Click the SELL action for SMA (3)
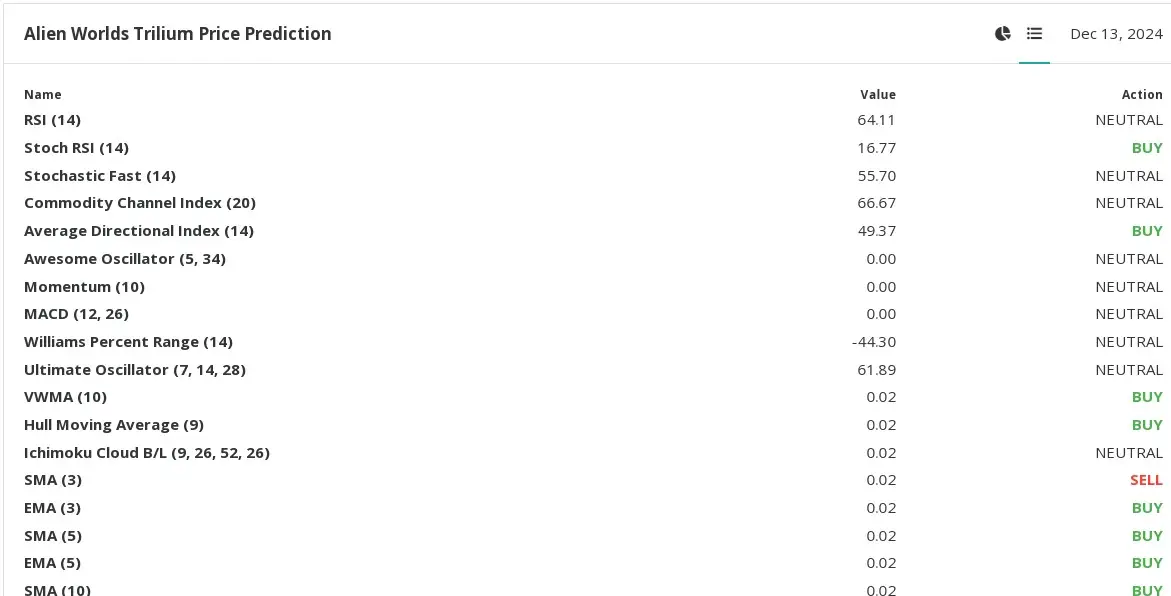 [1146, 480]
